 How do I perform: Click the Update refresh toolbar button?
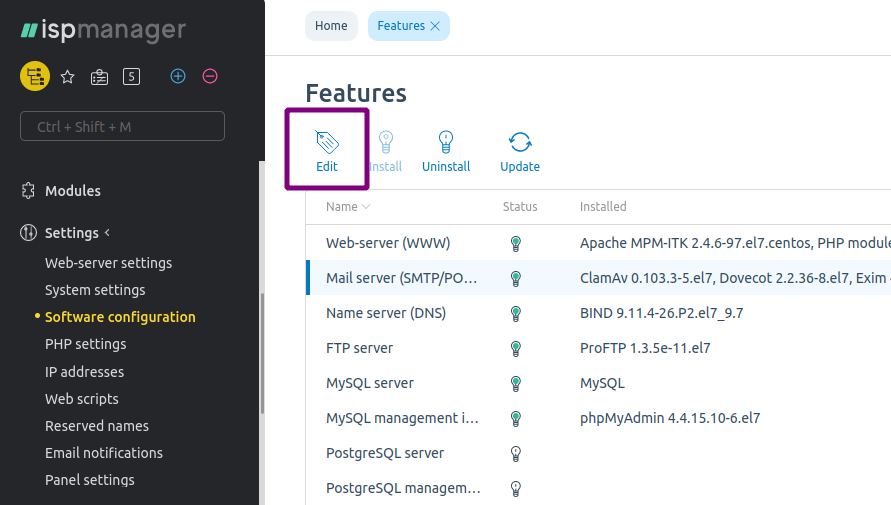click(520, 151)
